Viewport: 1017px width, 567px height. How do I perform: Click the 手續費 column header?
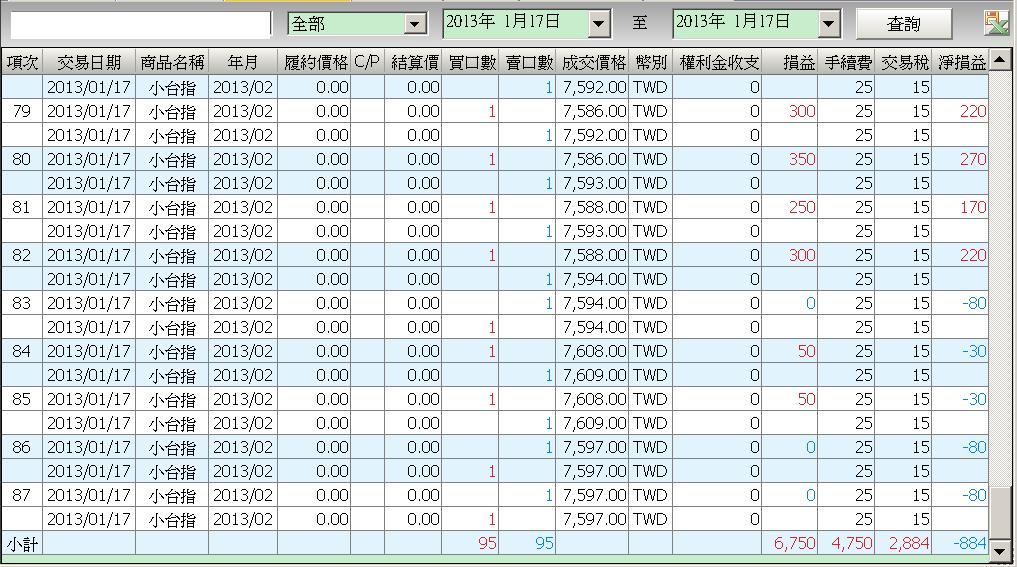point(846,62)
